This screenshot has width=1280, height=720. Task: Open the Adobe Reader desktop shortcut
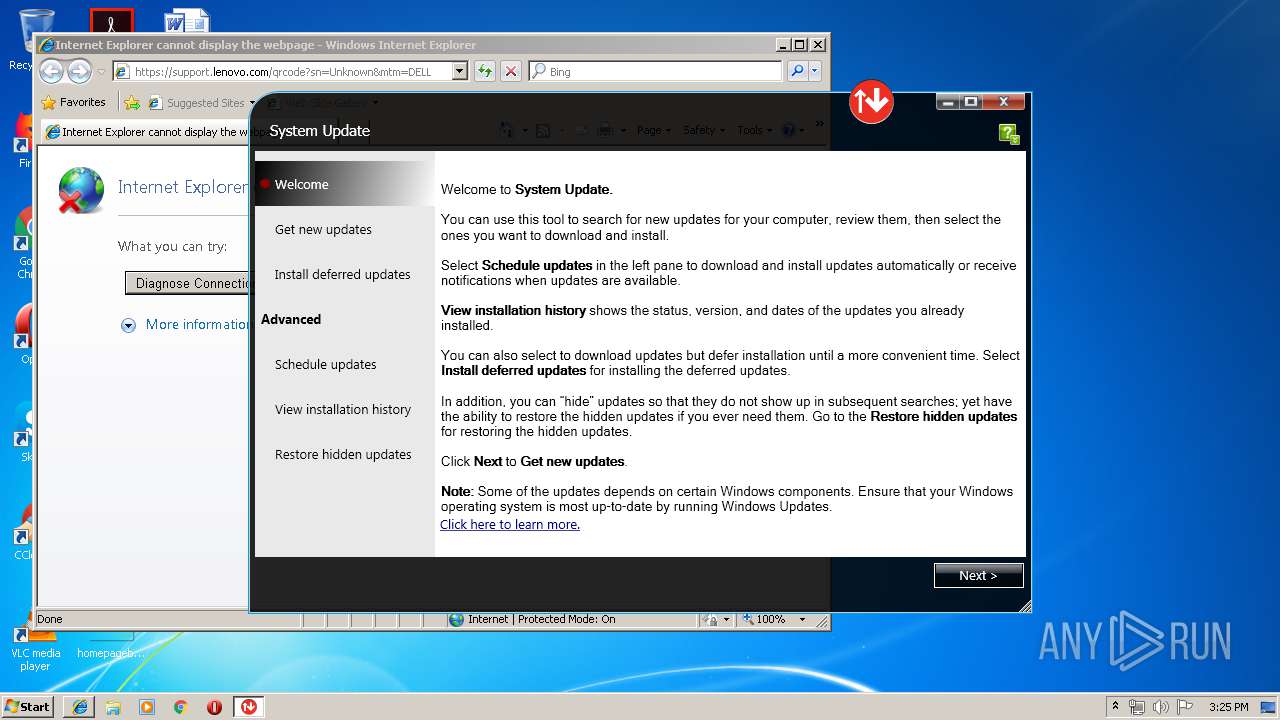(x=111, y=22)
